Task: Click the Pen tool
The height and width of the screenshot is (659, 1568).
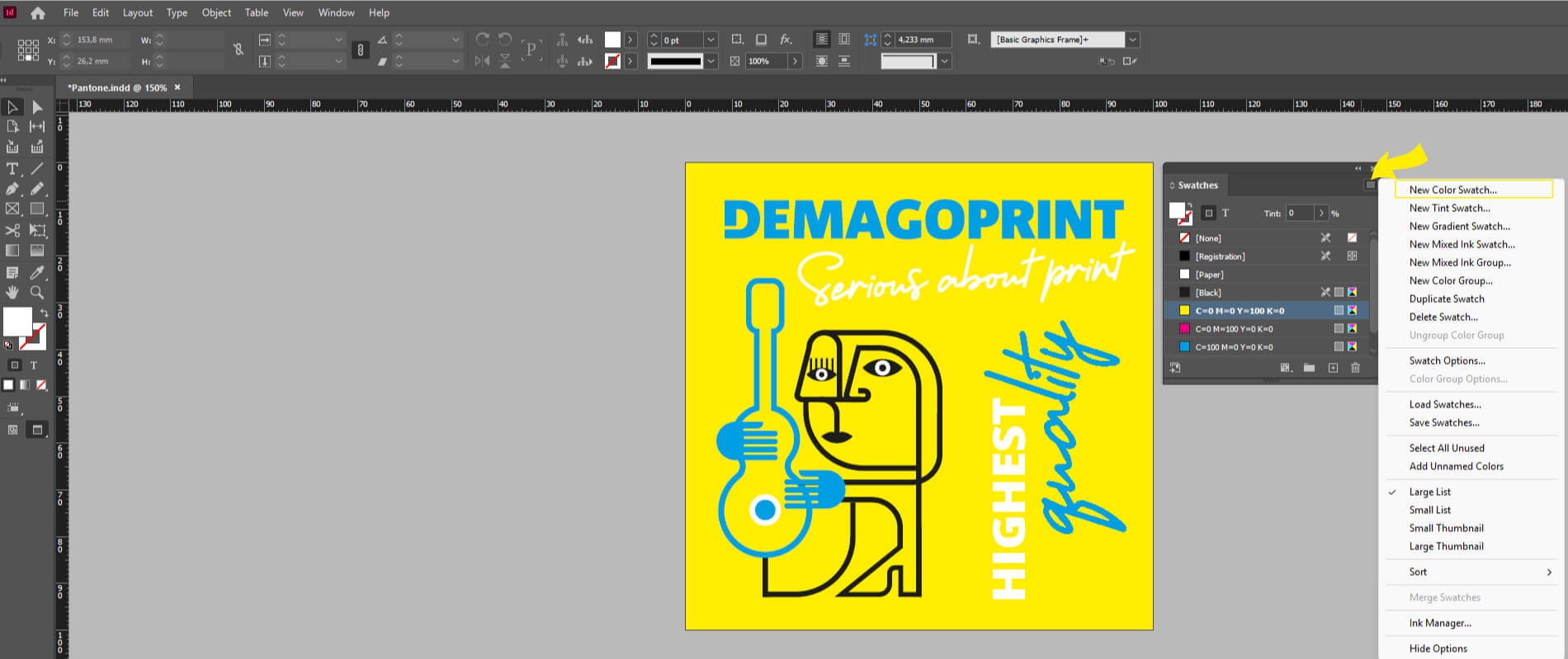Action: 12,189
